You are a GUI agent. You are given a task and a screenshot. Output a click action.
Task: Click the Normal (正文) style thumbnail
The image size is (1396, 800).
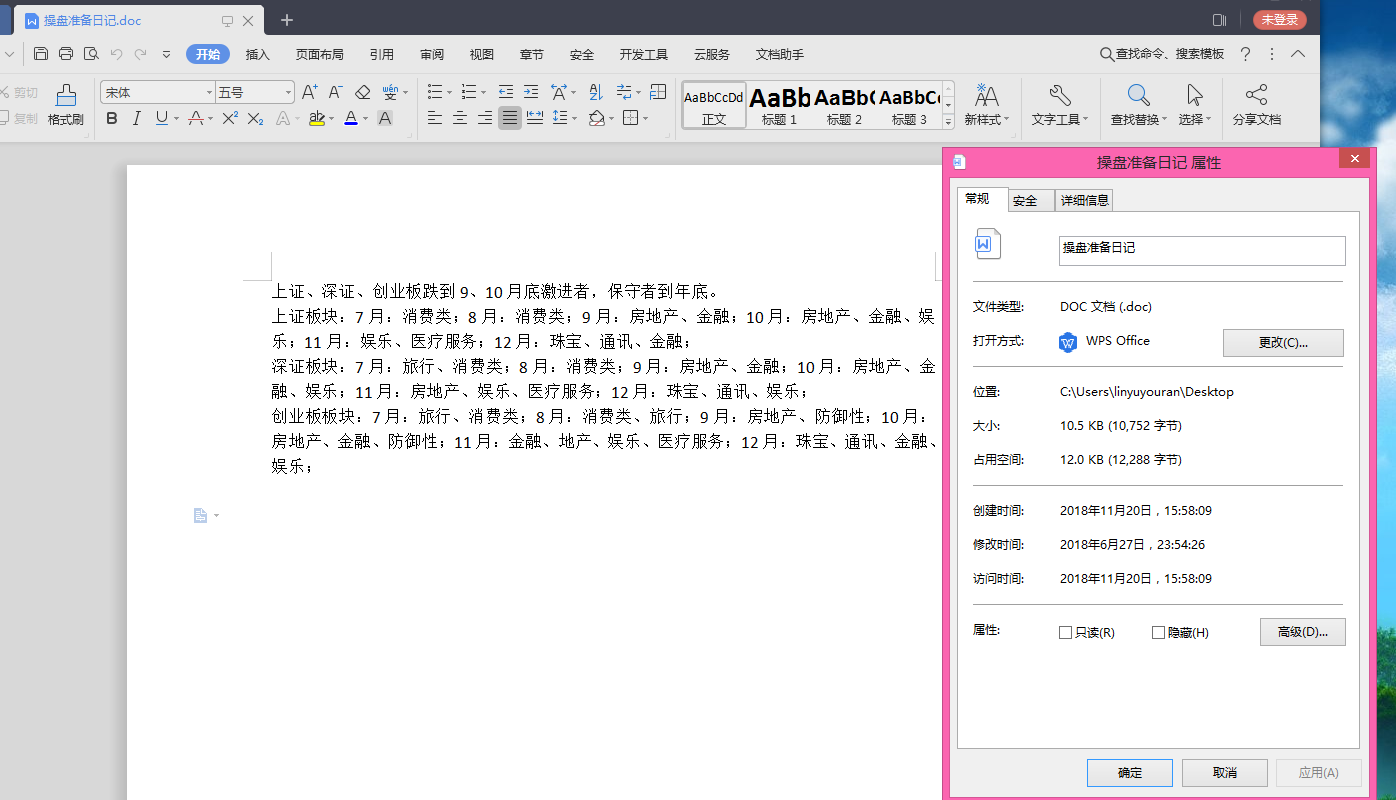714,105
